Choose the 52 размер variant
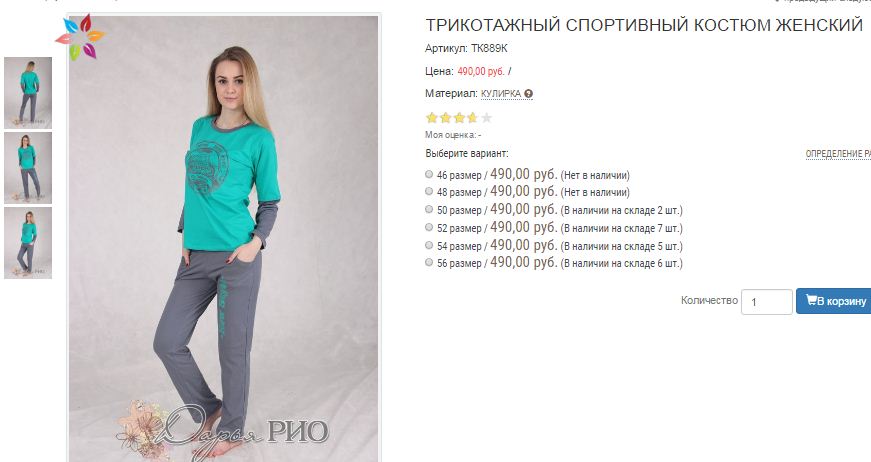 (x=429, y=227)
